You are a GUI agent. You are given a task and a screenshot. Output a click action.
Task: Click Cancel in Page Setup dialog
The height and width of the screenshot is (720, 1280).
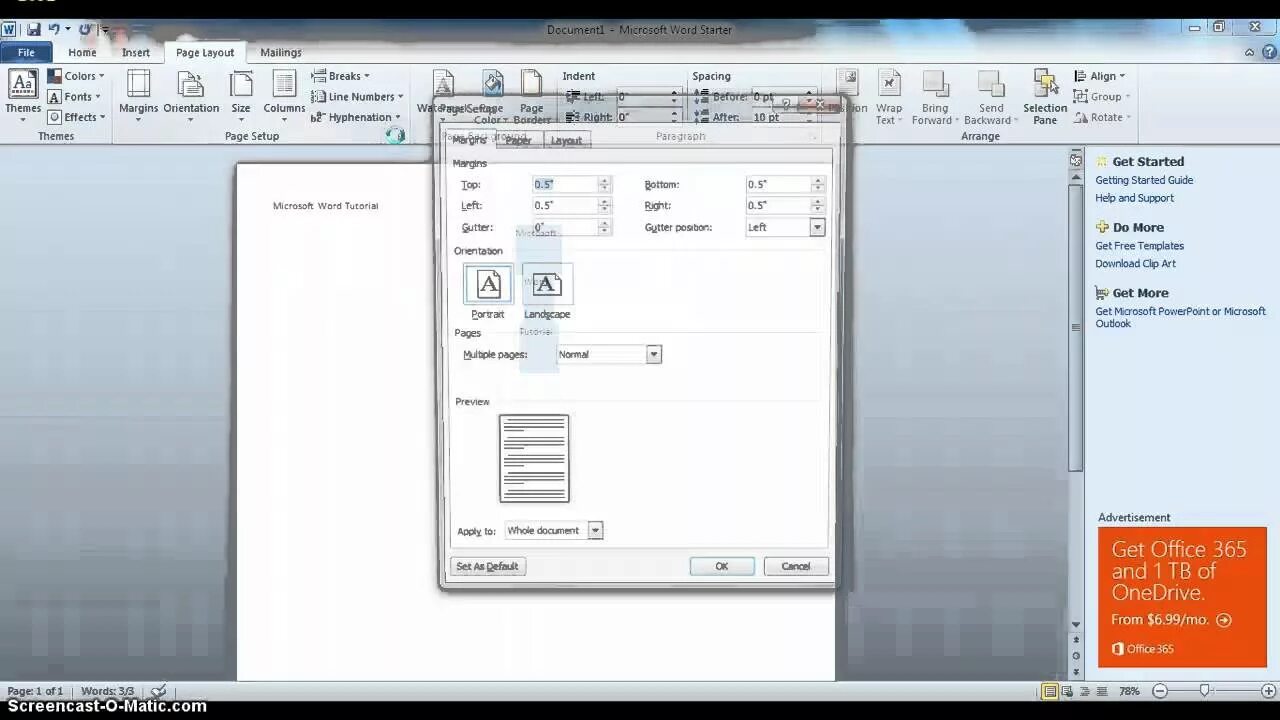tap(796, 566)
